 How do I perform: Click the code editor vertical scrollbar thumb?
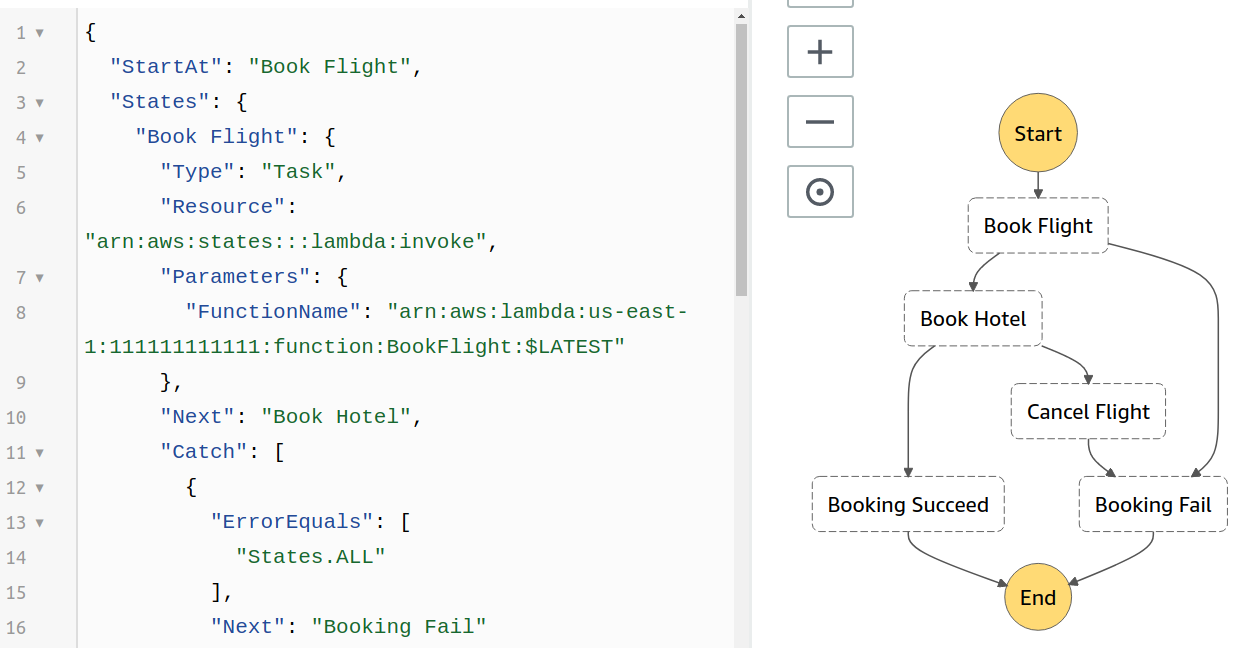point(741,160)
